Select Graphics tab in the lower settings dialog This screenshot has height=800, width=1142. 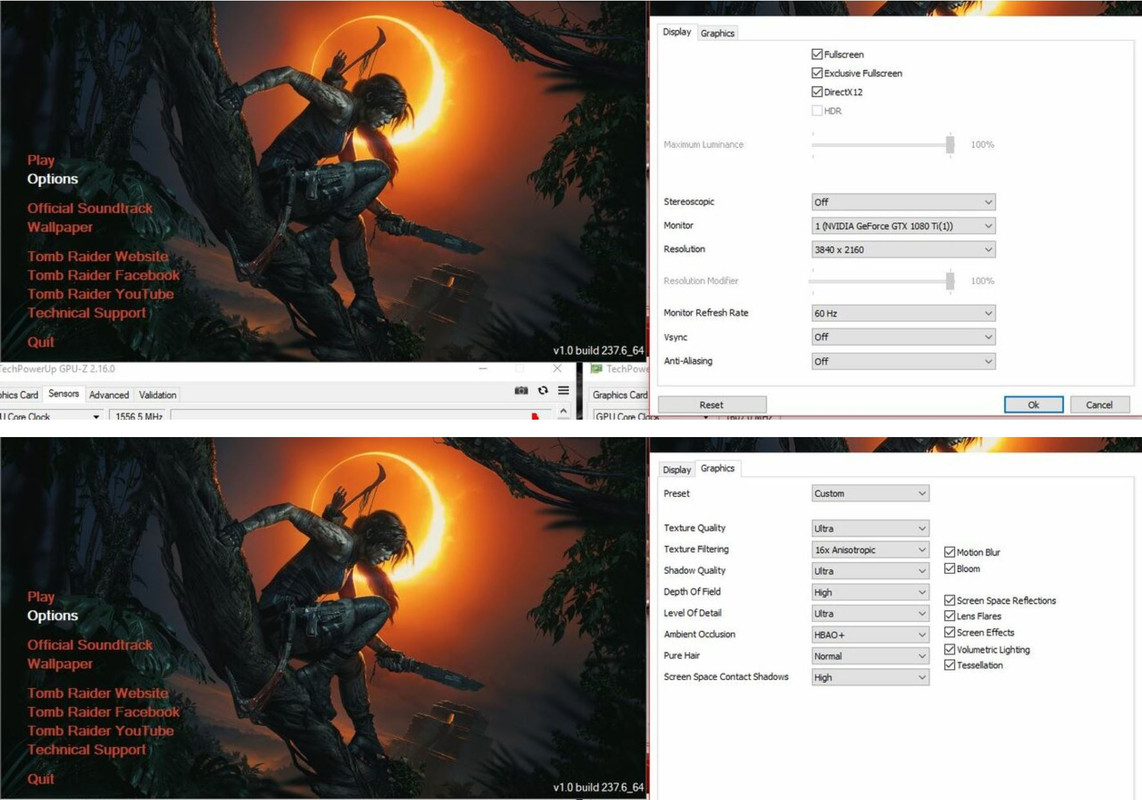717,468
